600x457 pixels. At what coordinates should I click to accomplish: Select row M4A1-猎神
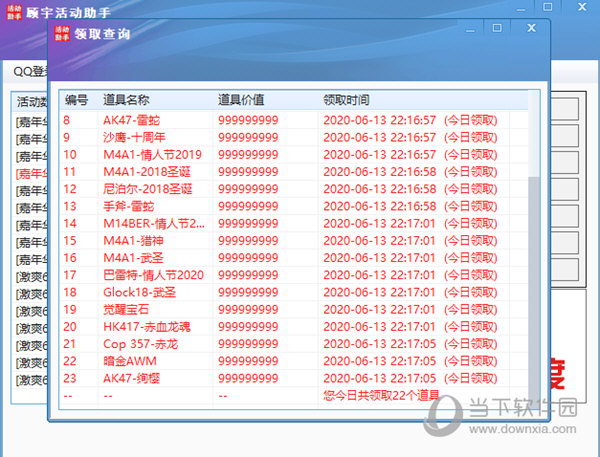pos(294,241)
